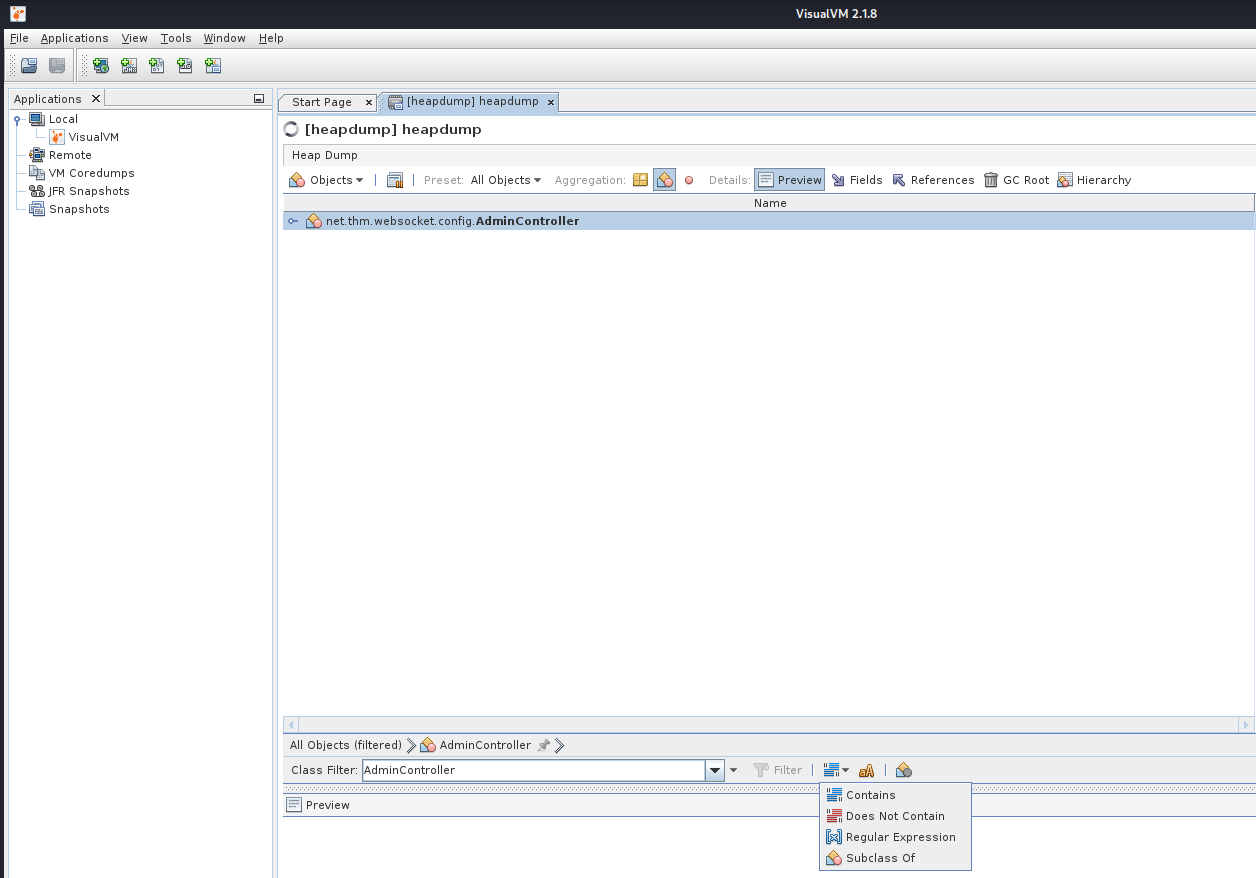Select JFR Snapshots in Applications tree
The image size is (1256, 878).
pos(89,191)
